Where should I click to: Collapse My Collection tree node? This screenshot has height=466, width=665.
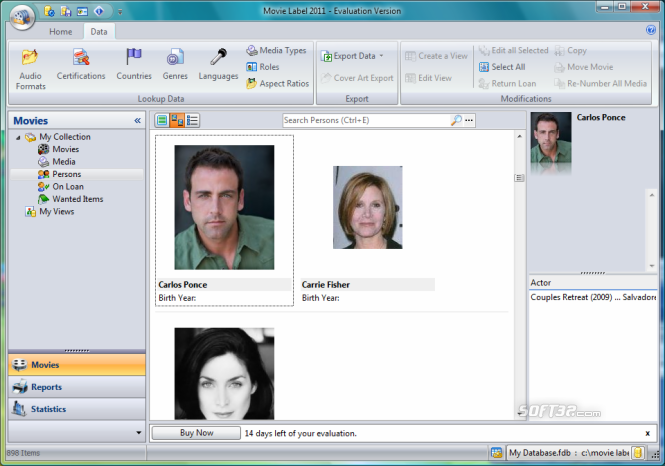(18, 137)
